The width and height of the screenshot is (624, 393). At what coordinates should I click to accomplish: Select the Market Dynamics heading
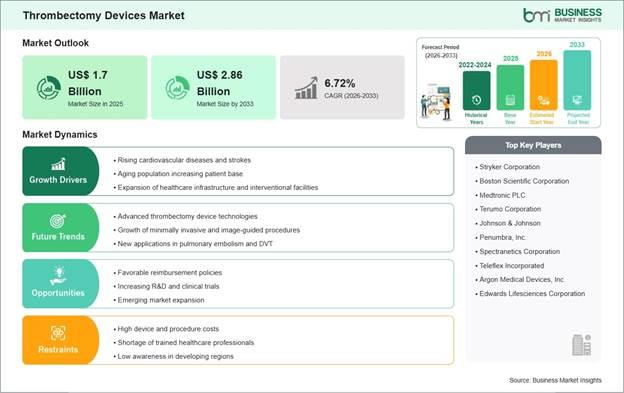coord(60,134)
